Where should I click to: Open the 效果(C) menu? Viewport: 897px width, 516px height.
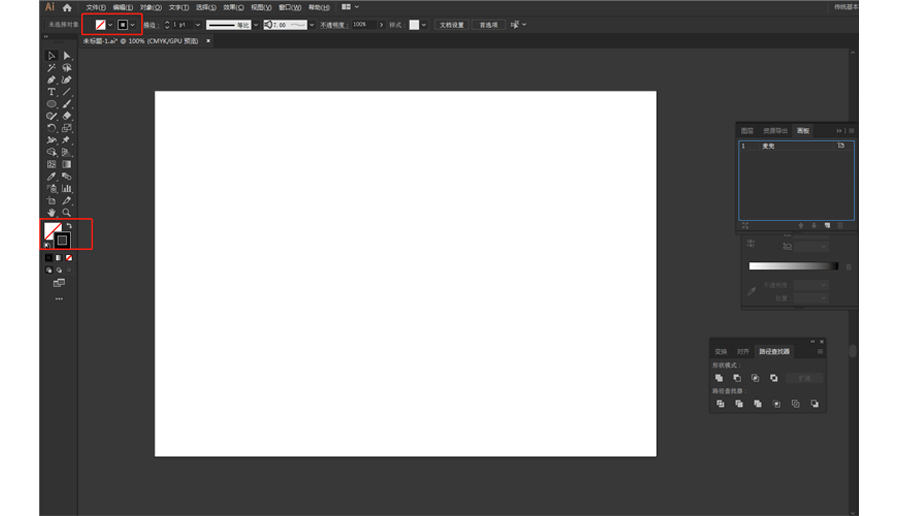(233, 7)
